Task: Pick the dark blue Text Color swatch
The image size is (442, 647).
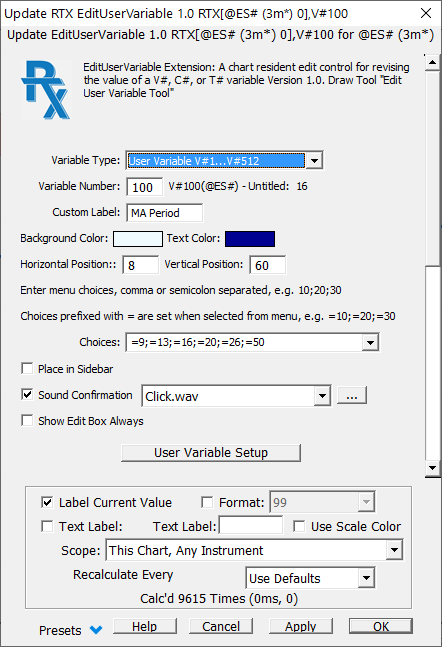Action: coord(250,238)
